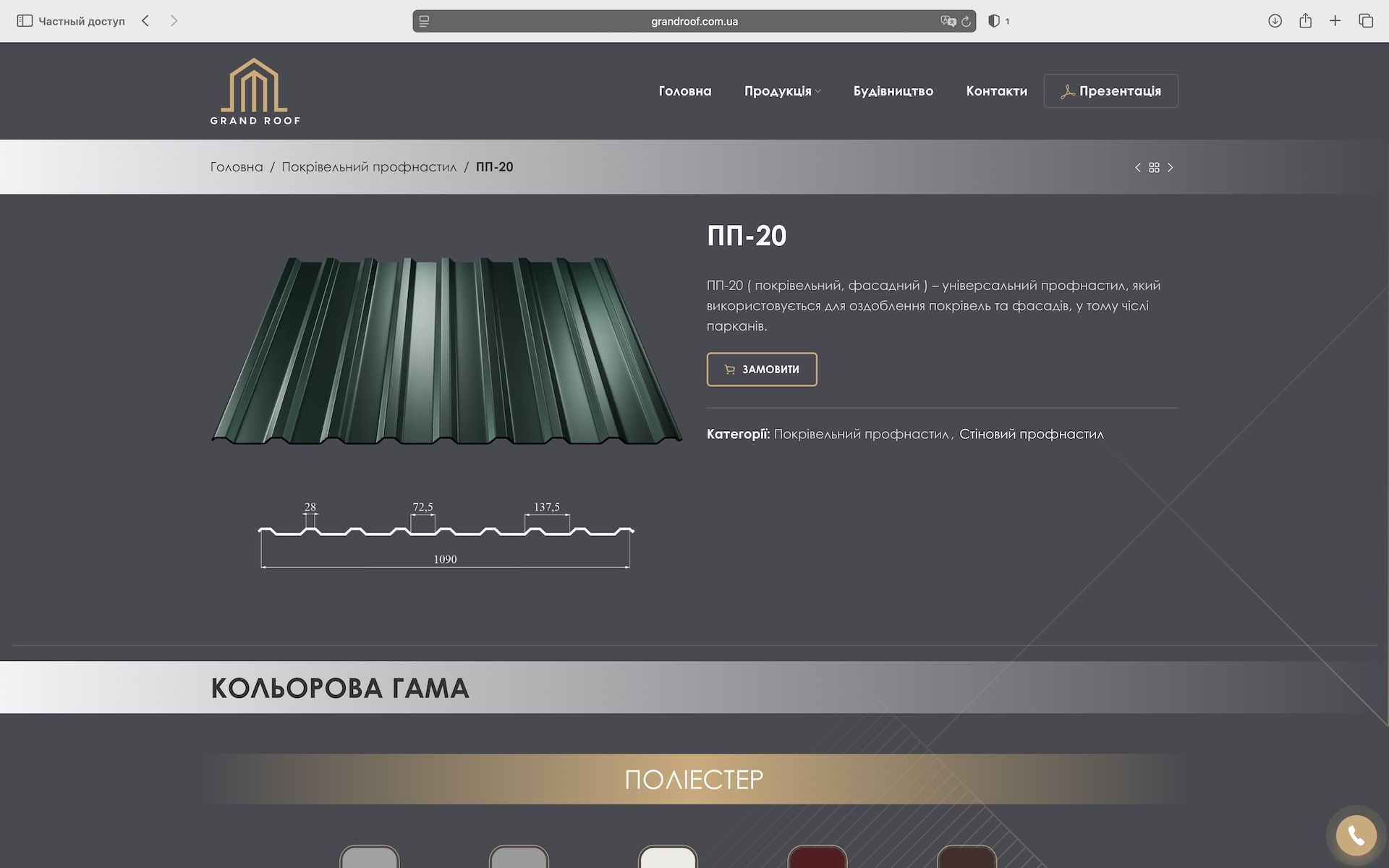Click the Grand Roof logo

tap(255, 91)
